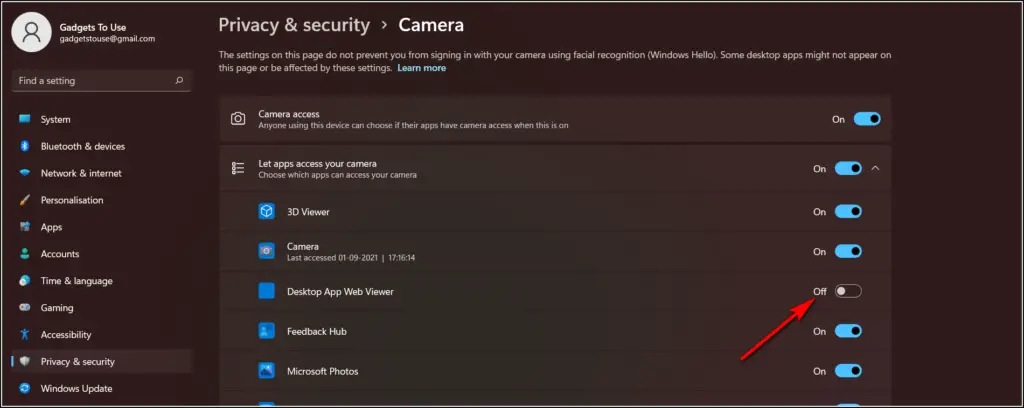This screenshot has height=408, width=1024.
Task: Click the Bluetooth & devices icon
Action: click(x=25, y=146)
